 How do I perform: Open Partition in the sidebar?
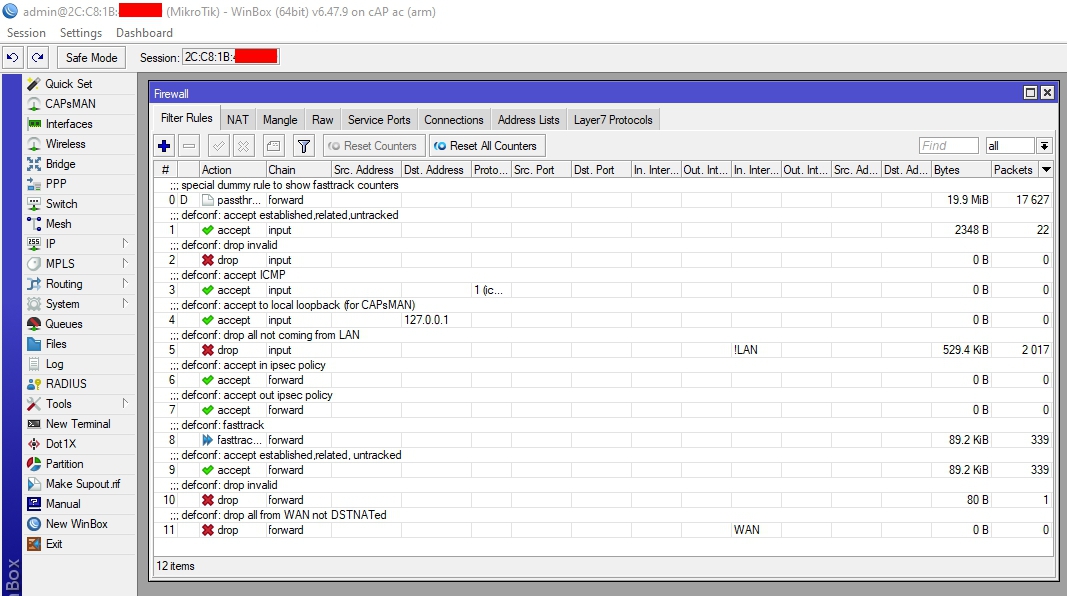point(65,464)
